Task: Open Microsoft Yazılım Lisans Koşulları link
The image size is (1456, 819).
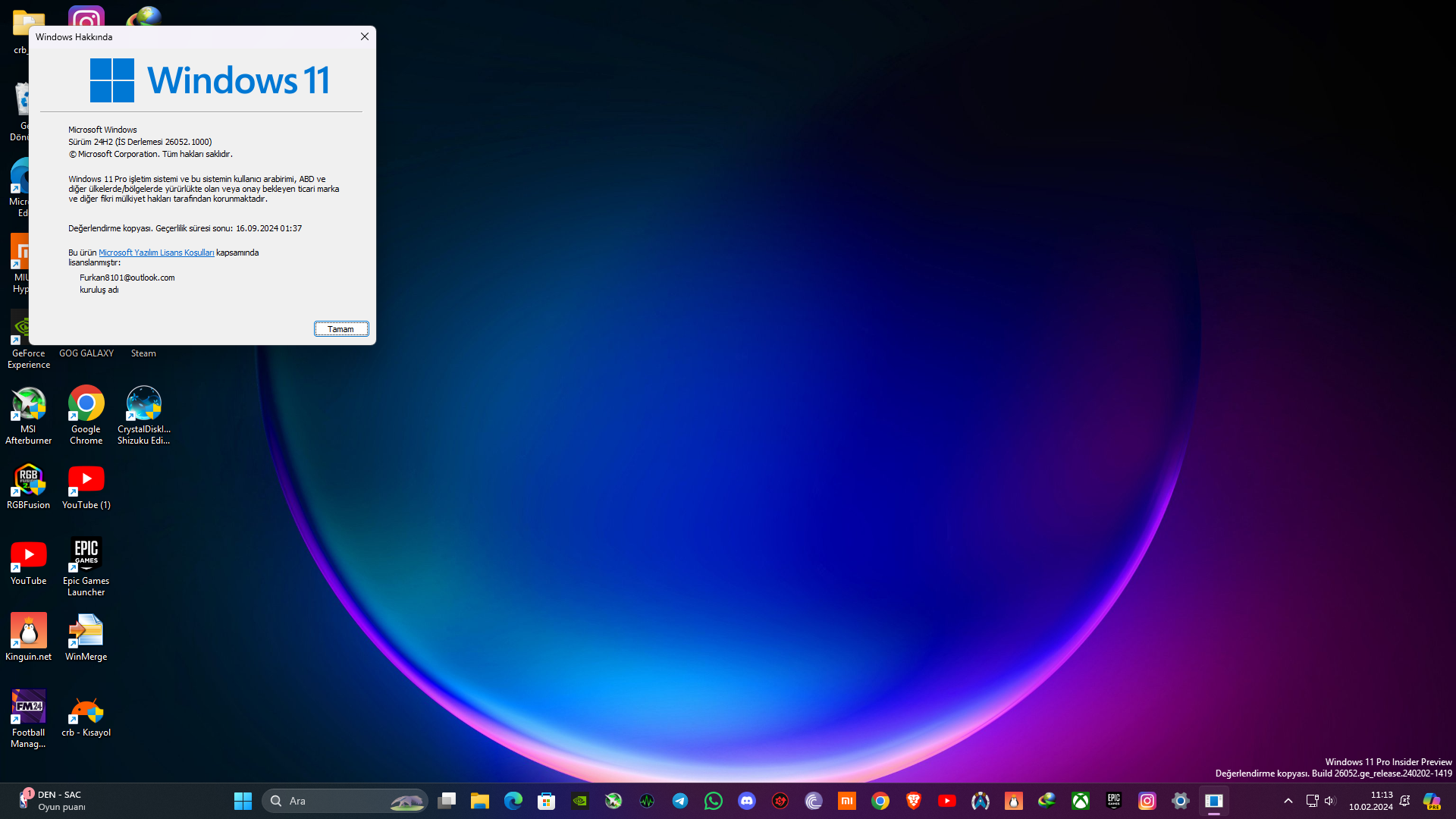Action: click(156, 253)
